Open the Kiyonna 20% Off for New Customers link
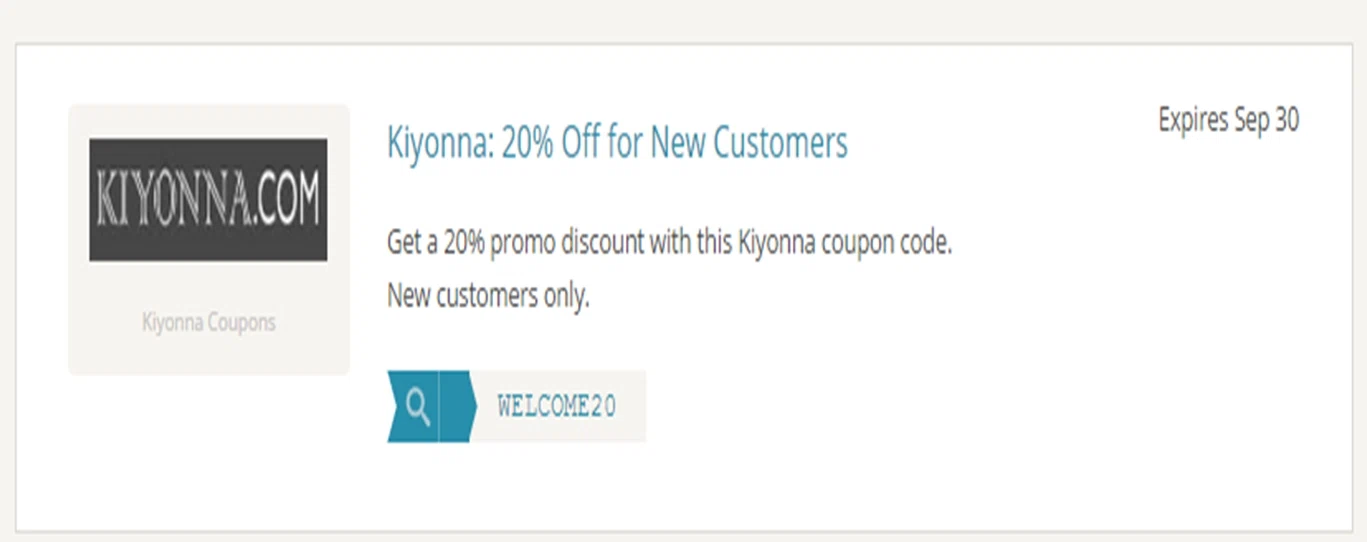This screenshot has width=1367, height=542. click(617, 143)
